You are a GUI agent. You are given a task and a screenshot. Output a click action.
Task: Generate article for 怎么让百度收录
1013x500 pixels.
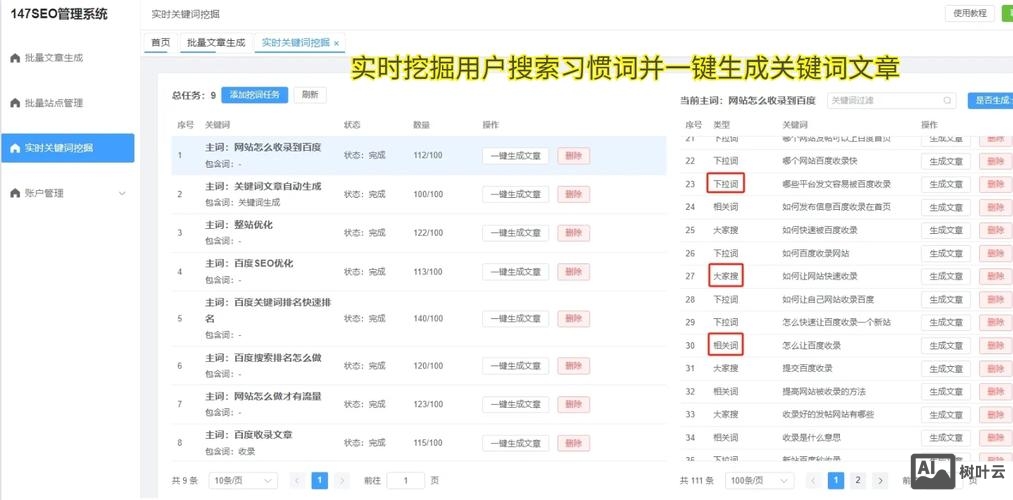[946, 346]
